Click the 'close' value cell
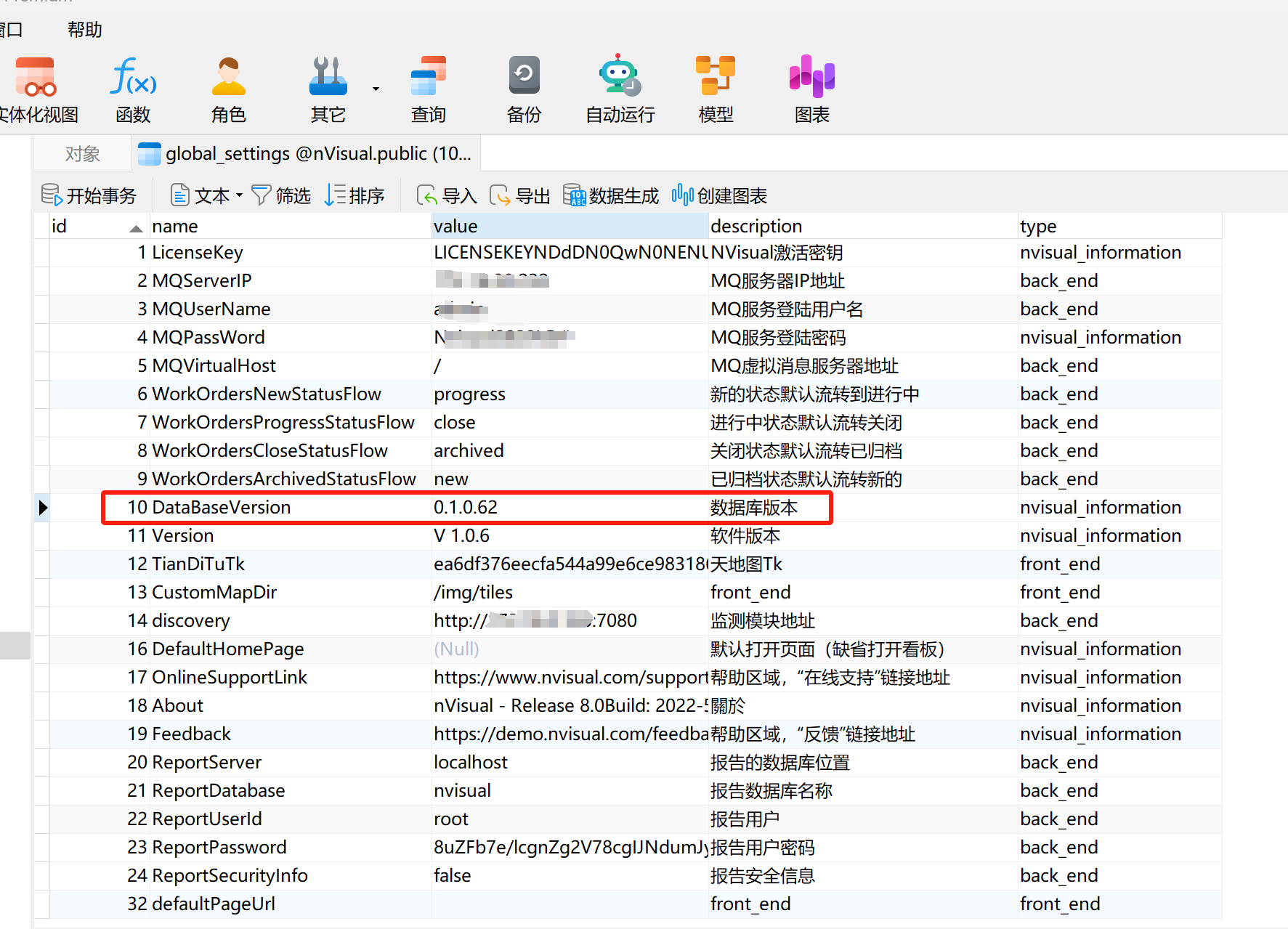Screen dimensions: 1288x929 pos(570,423)
